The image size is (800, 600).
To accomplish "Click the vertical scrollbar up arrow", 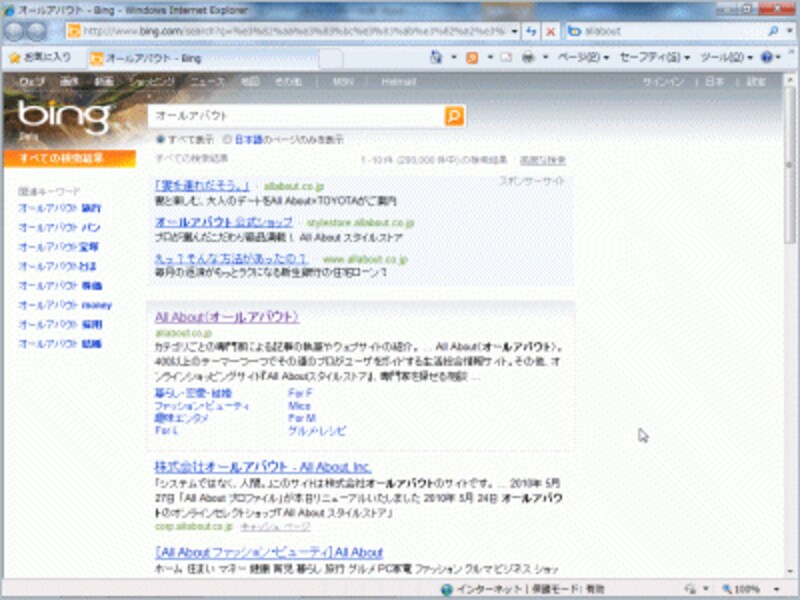I will [x=789, y=81].
